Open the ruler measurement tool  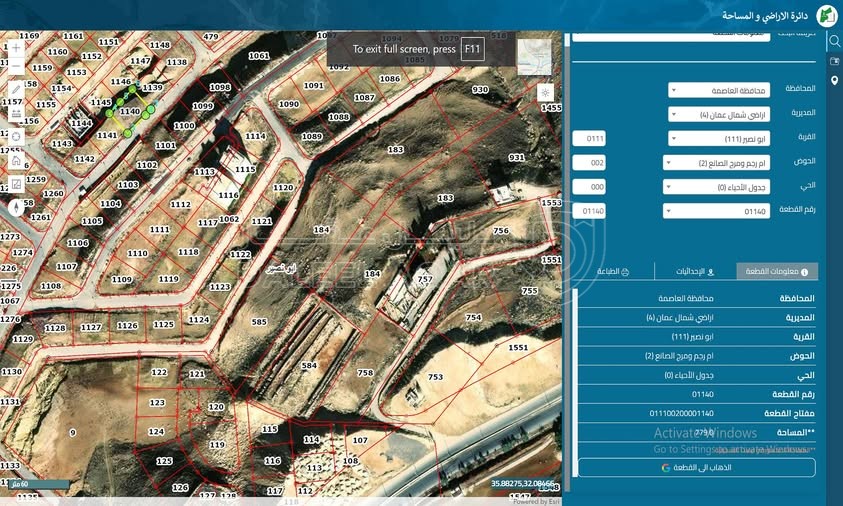16,112
